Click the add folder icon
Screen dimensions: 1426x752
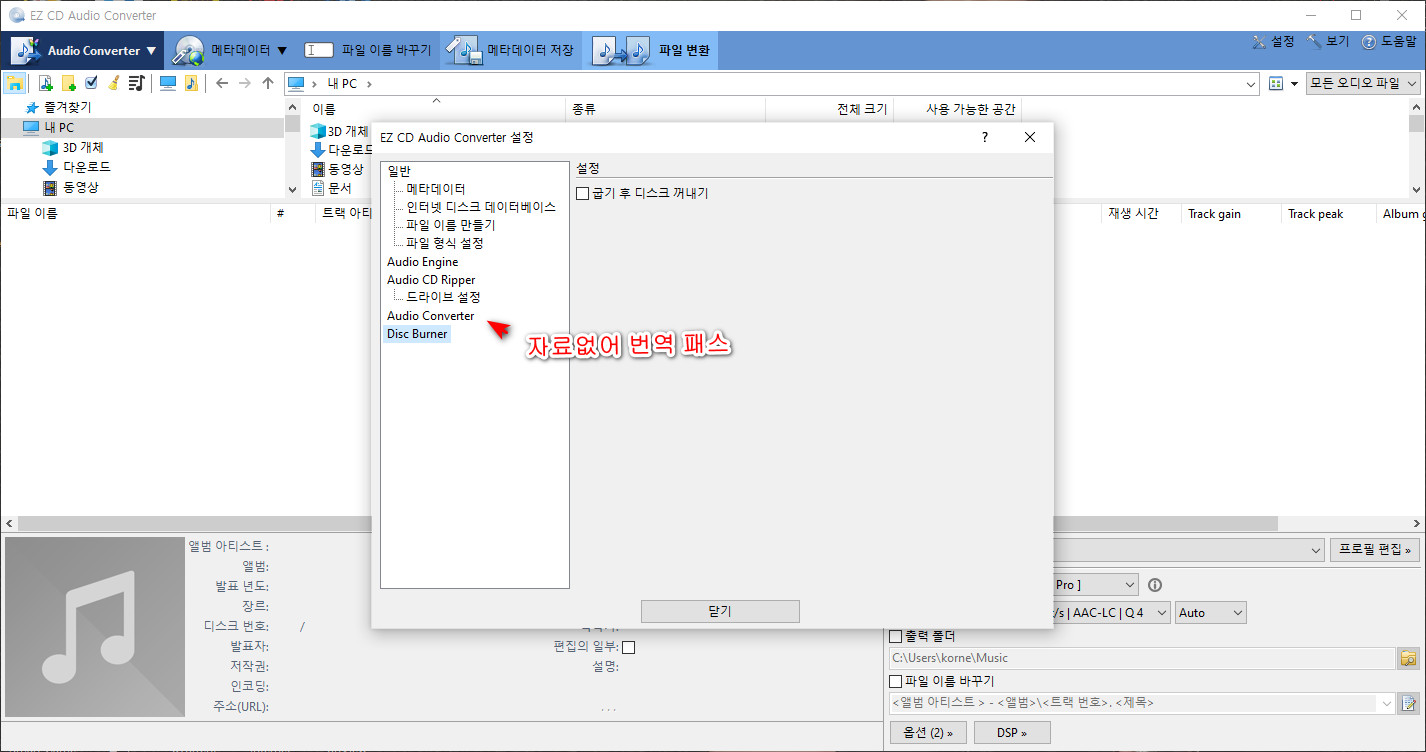coord(69,83)
